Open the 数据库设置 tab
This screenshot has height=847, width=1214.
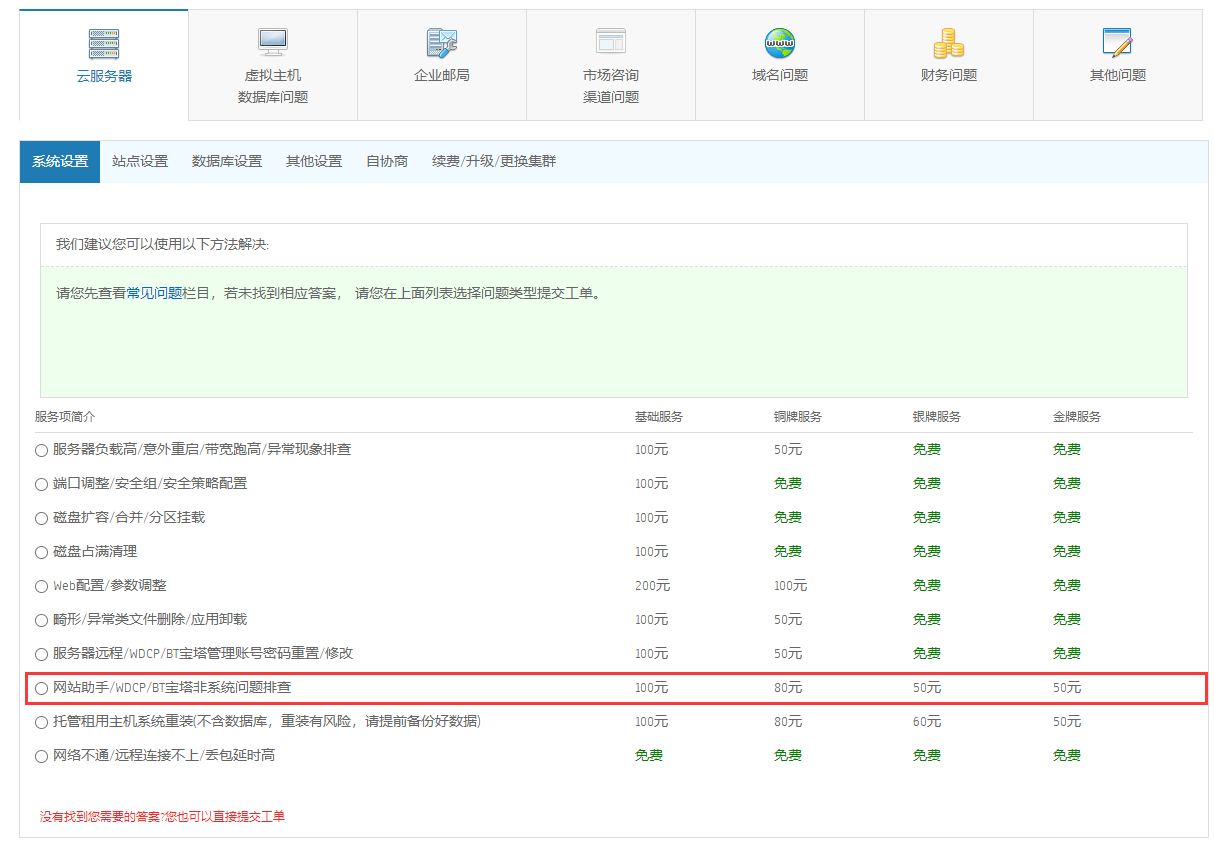pos(227,162)
